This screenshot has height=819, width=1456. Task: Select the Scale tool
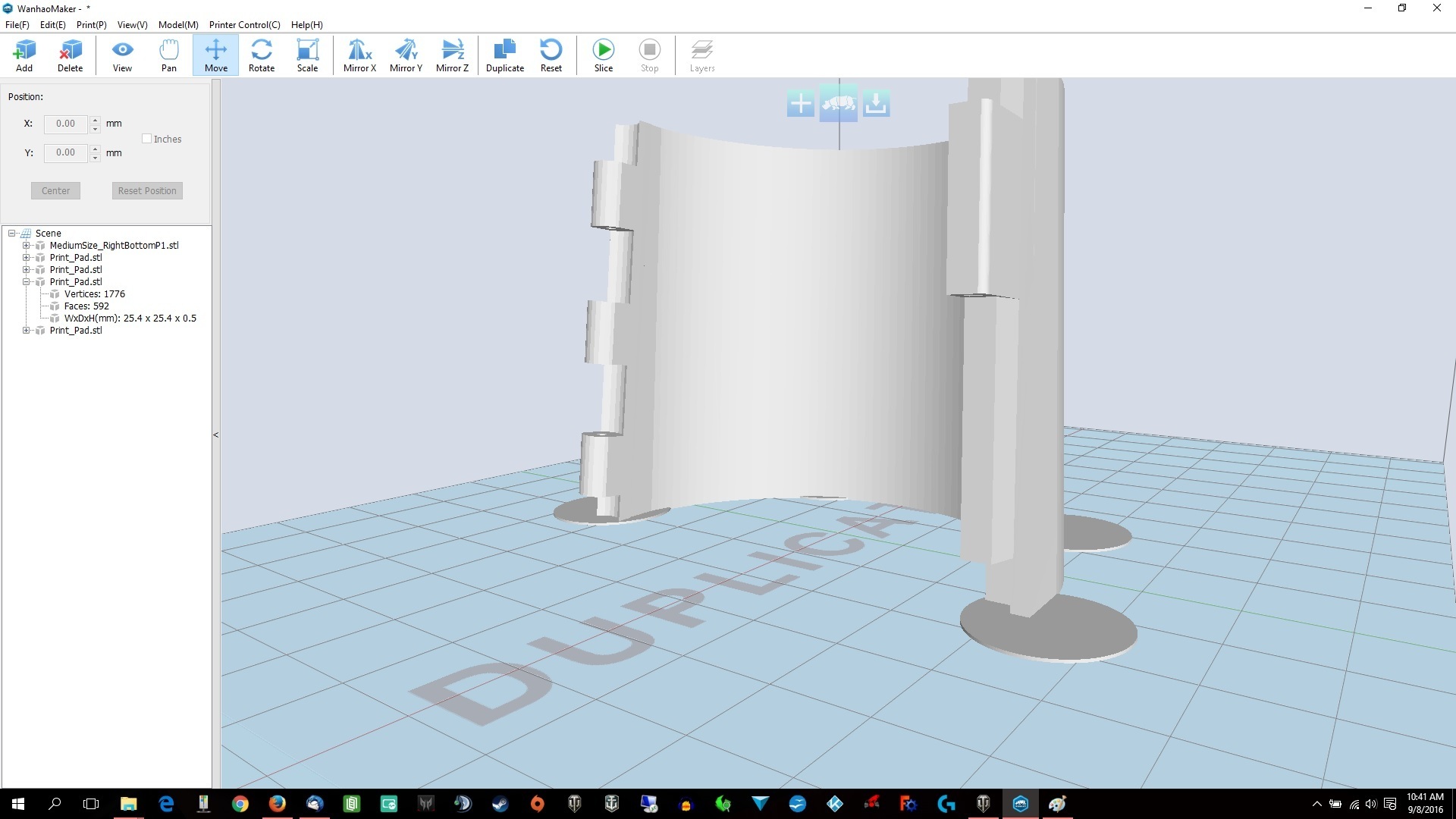point(307,55)
